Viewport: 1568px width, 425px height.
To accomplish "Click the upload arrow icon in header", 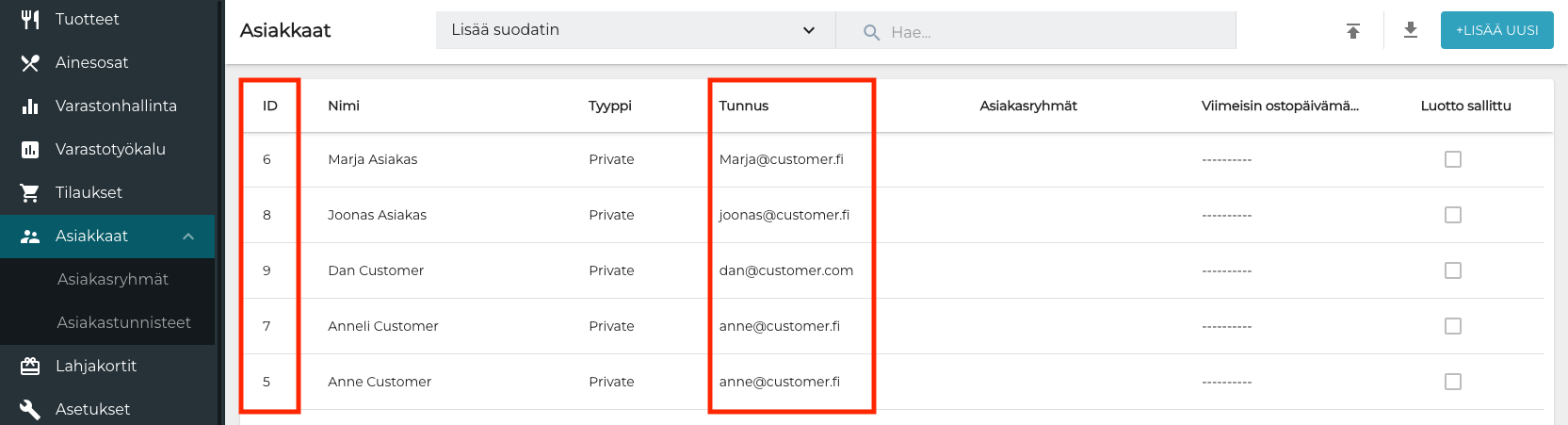I will point(1353,31).
